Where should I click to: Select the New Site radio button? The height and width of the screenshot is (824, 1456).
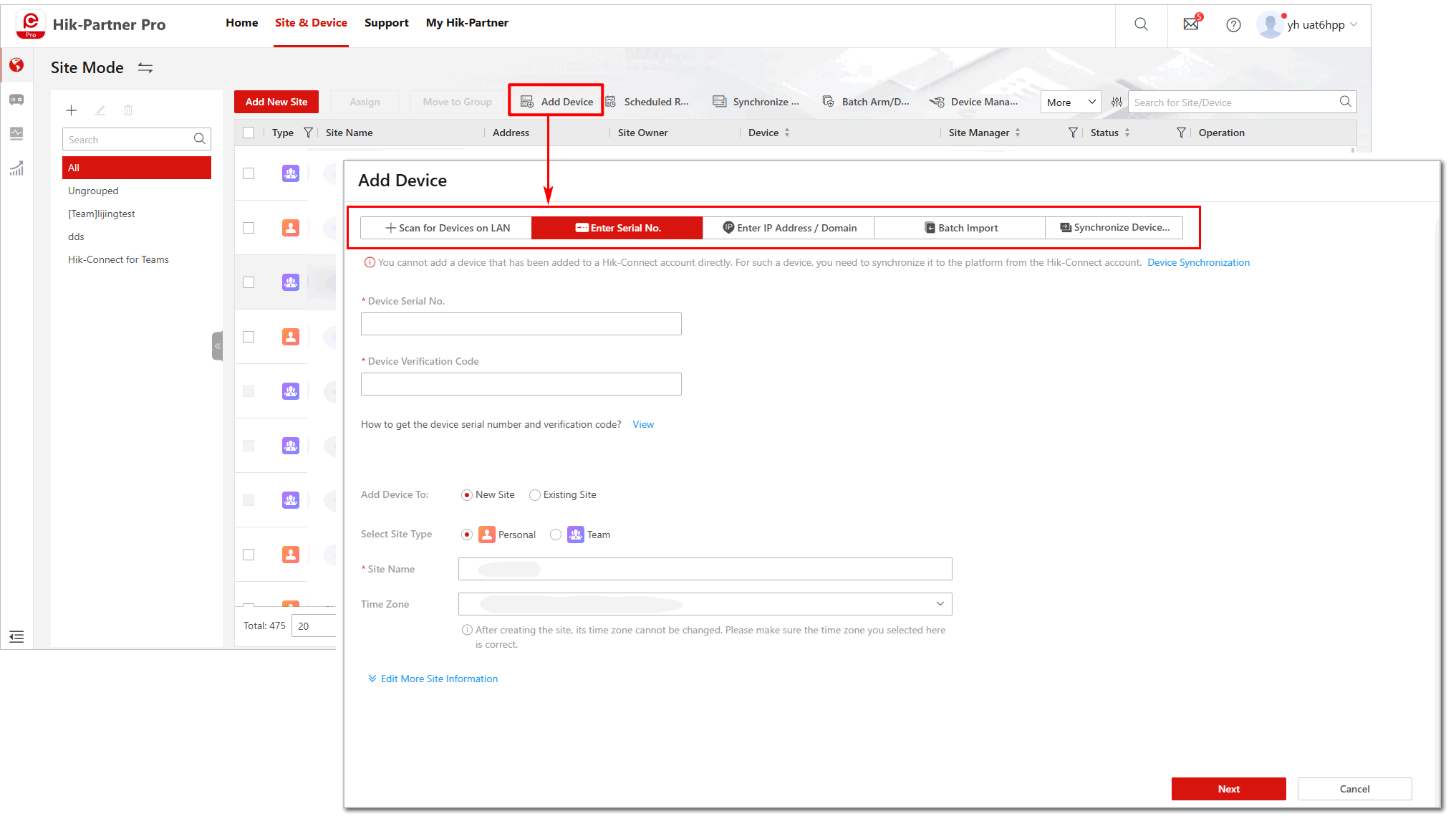467,495
